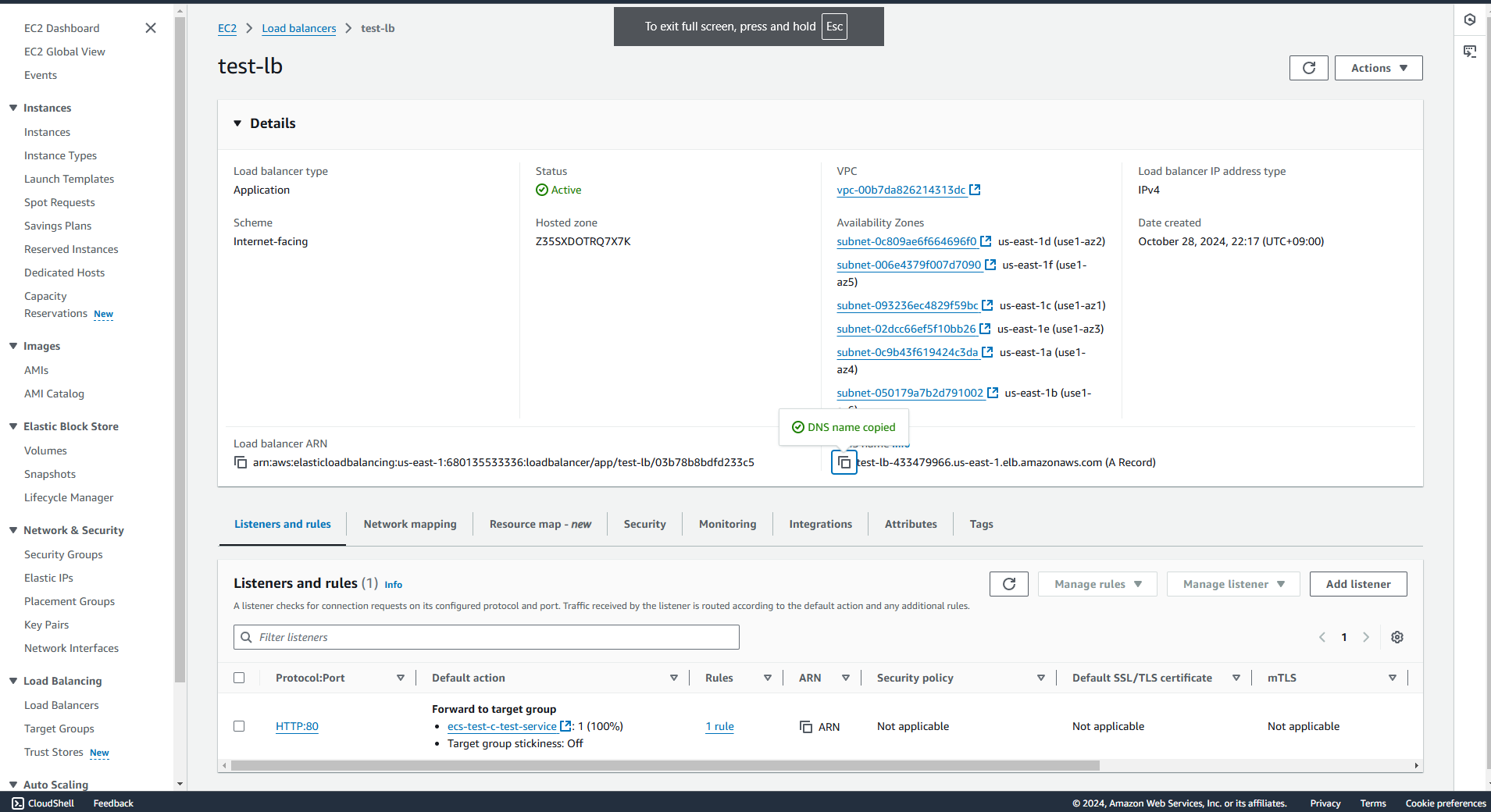The height and width of the screenshot is (812, 1491).
Task: Click the sidebar vertical scrollbar
Action: [180, 349]
